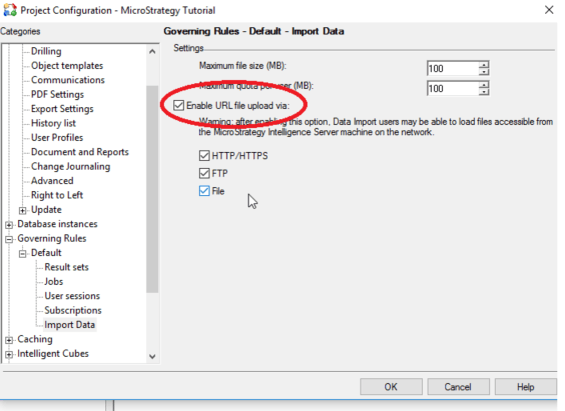Increase Maximum quota per user value

click(x=484, y=85)
